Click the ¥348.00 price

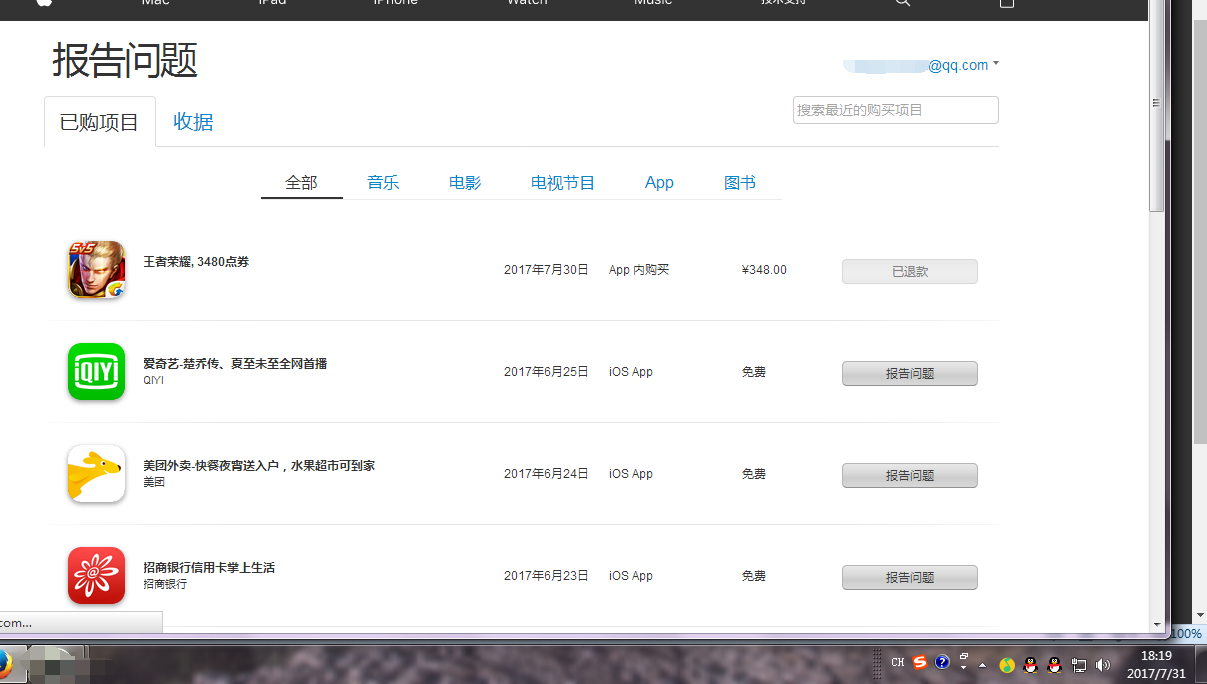[764, 270]
